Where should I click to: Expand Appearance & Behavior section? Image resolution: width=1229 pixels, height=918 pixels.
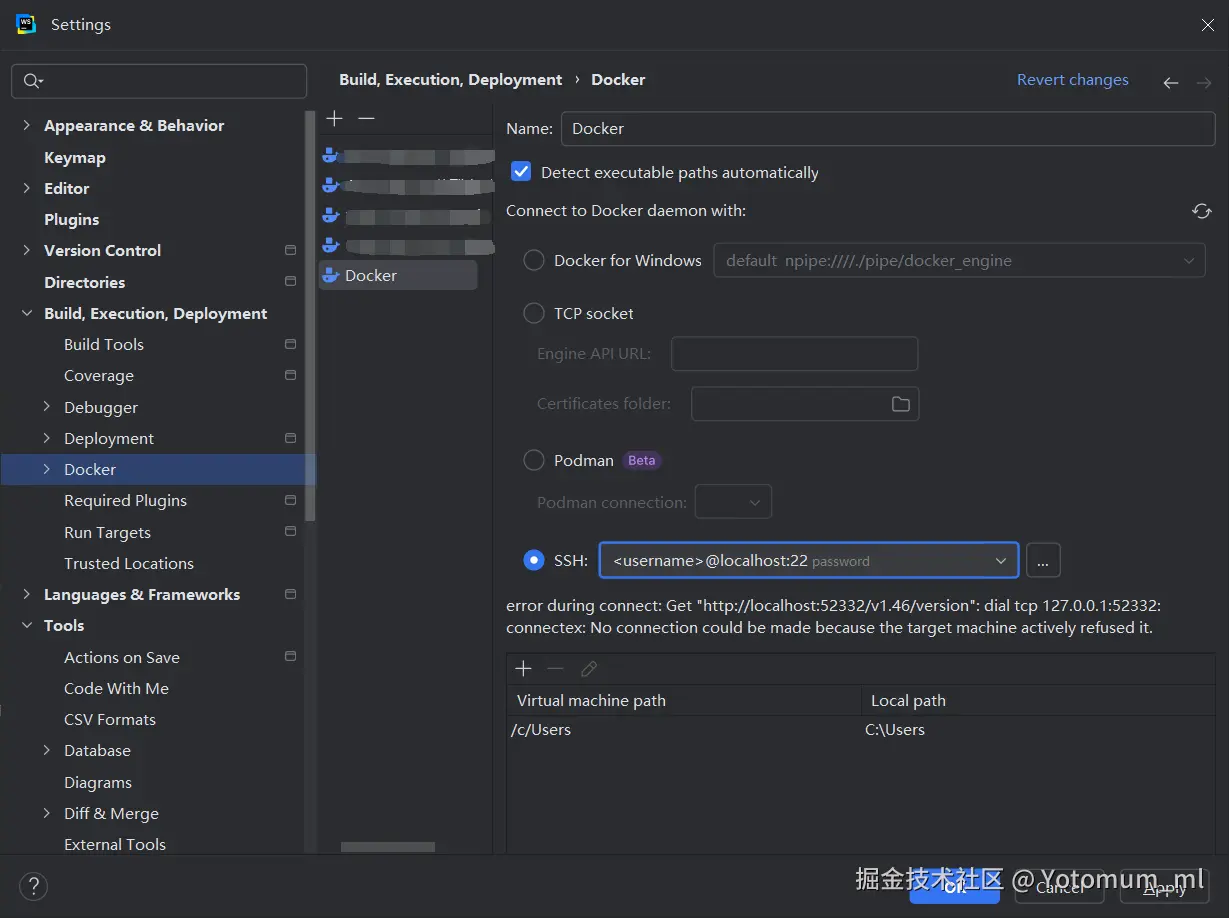[x=27, y=125]
